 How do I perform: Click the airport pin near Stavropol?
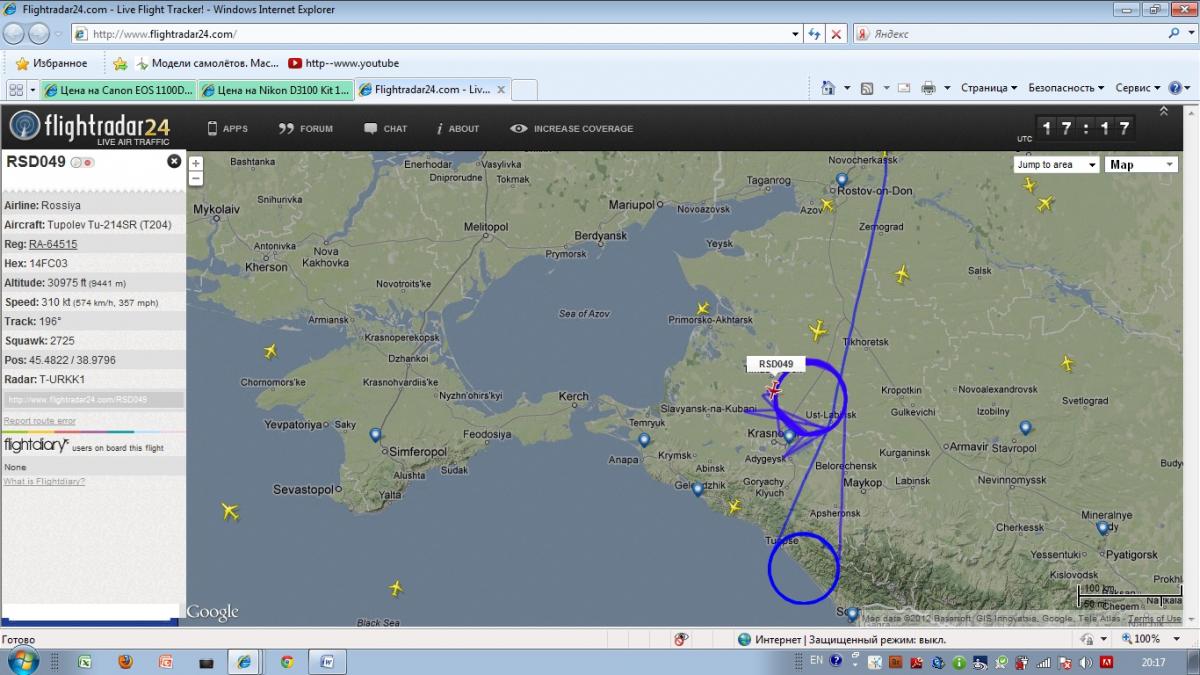click(x=1025, y=428)
